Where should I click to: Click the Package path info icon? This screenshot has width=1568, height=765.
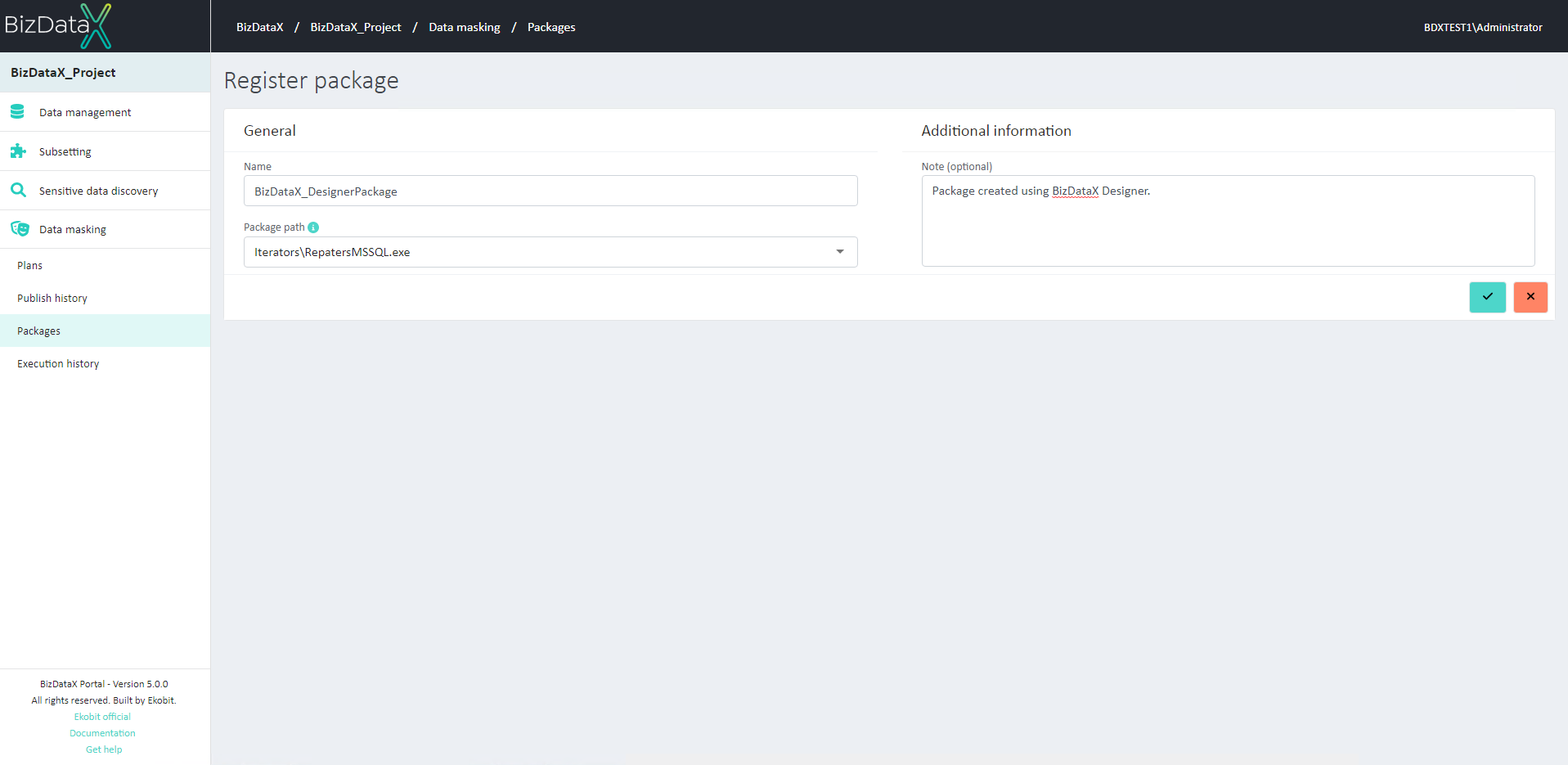(313, 227)
